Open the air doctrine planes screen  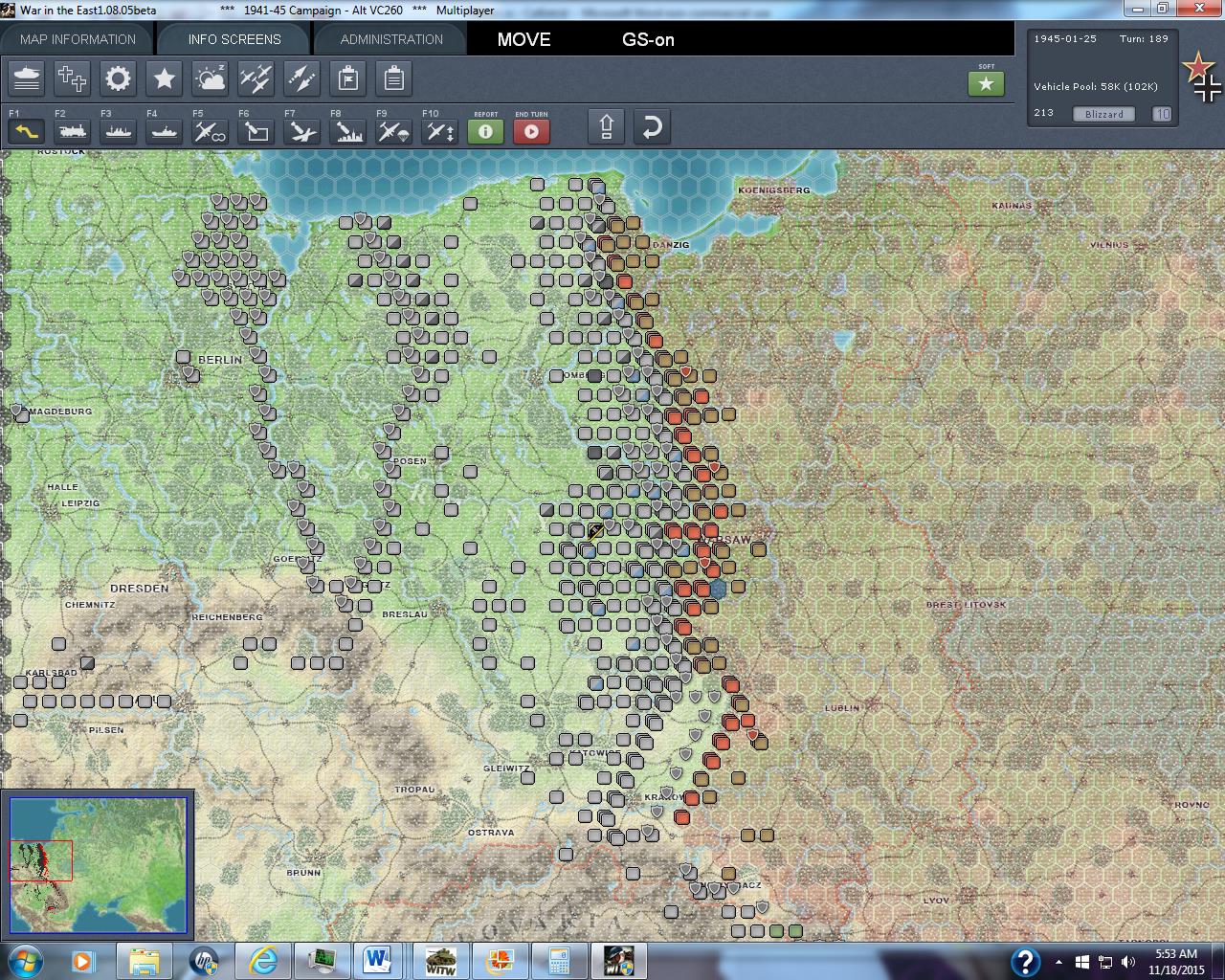pyautogui.click(x=256, y=78)
